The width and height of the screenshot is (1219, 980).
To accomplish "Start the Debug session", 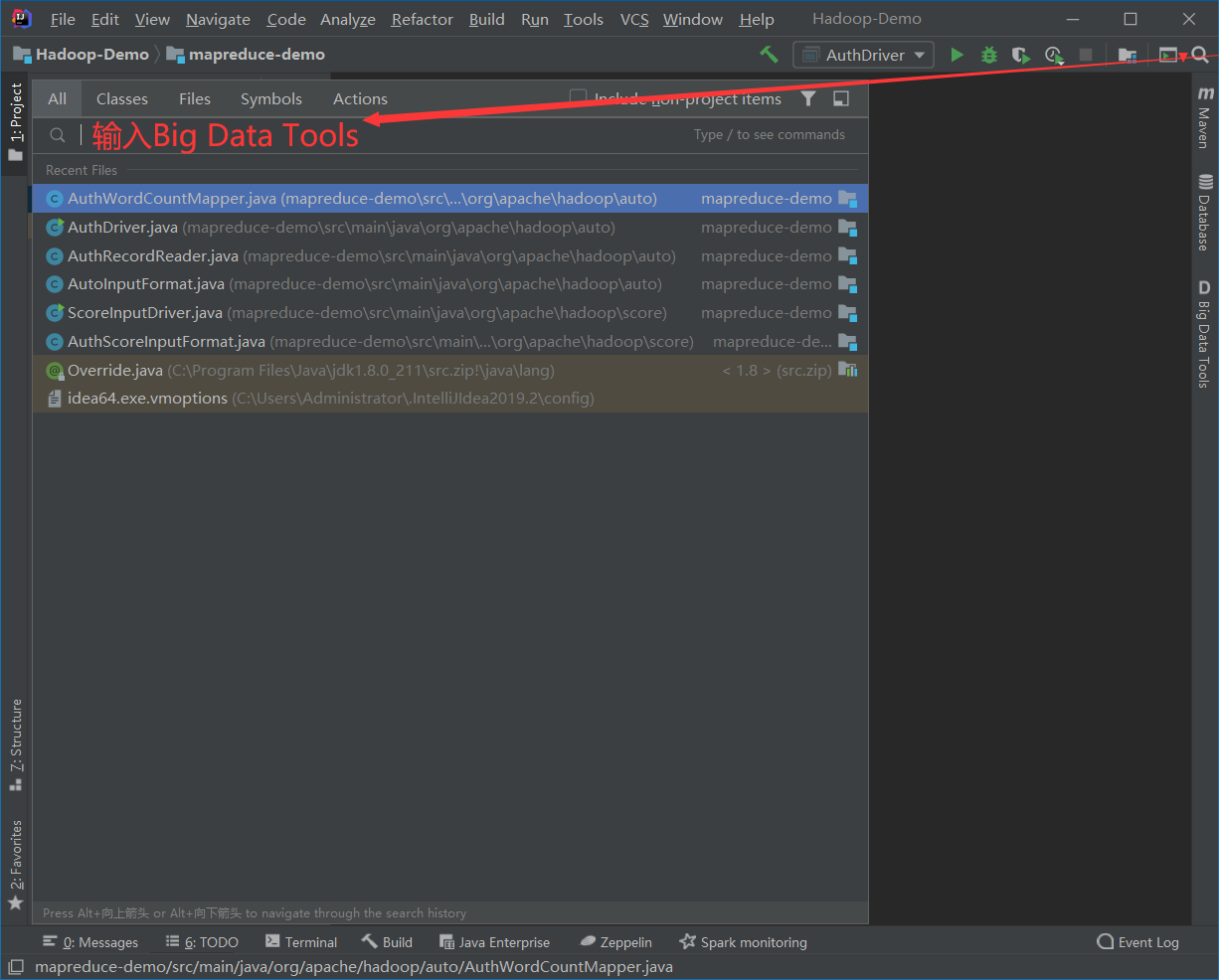I will point(988,55).
